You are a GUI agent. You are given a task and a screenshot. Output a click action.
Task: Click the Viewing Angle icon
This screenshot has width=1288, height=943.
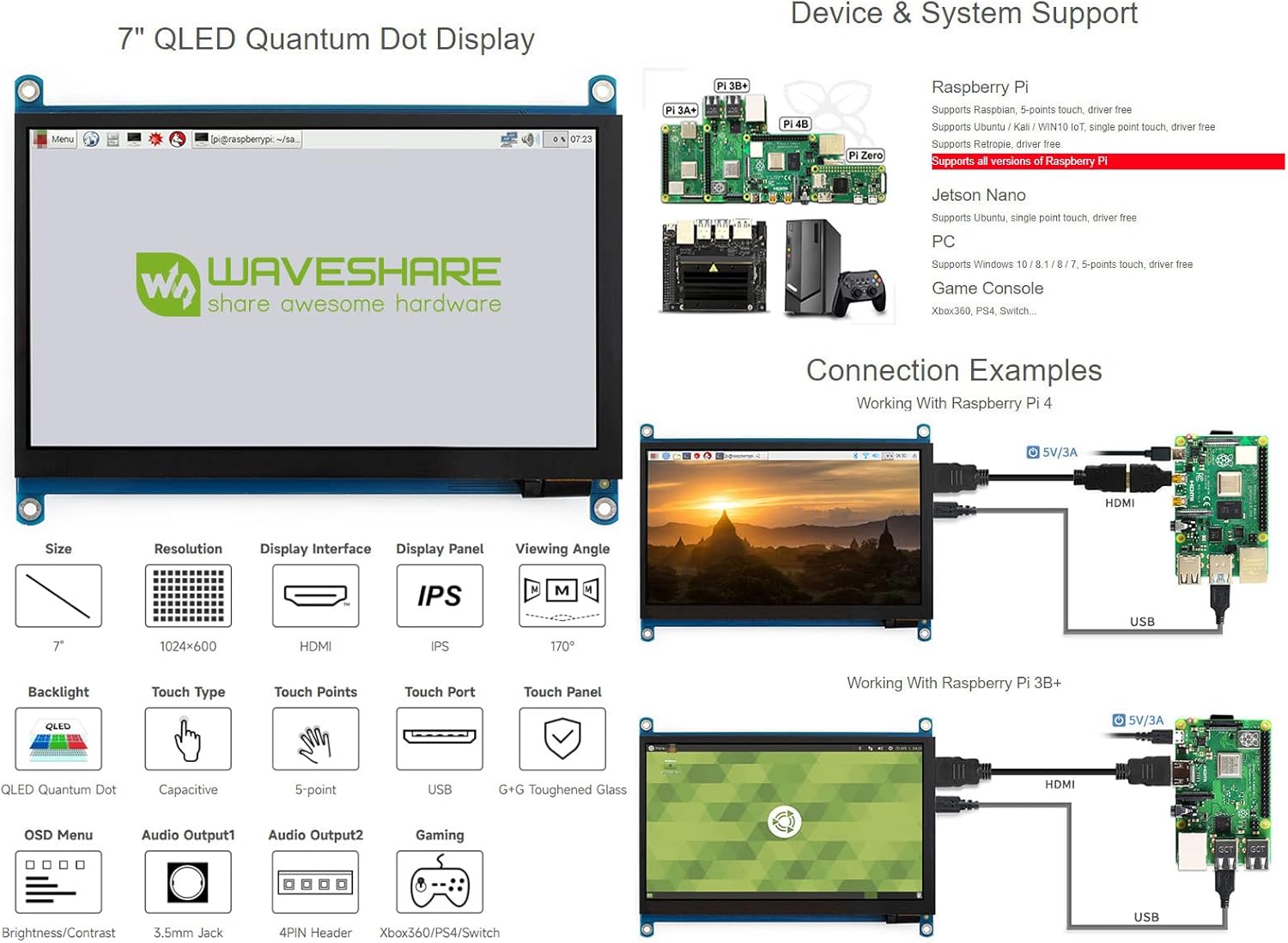tap(562, 596)
